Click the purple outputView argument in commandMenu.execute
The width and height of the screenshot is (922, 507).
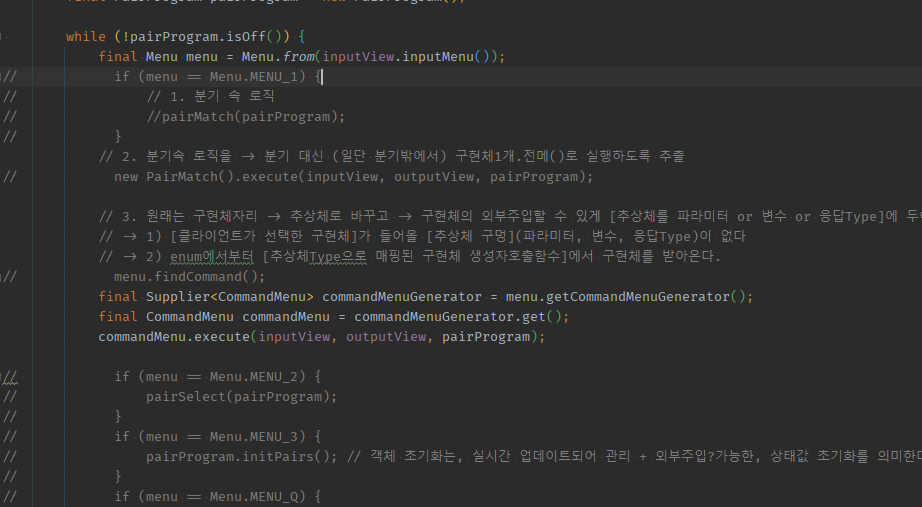tap(386, 336)
